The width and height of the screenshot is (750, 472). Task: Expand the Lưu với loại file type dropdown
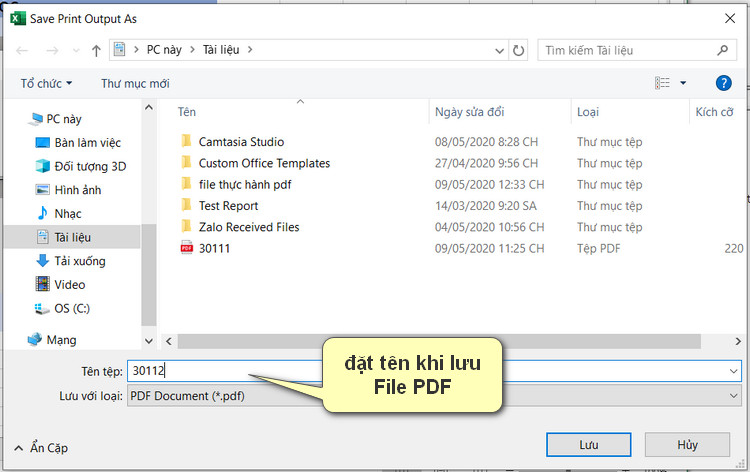[735, 396]
